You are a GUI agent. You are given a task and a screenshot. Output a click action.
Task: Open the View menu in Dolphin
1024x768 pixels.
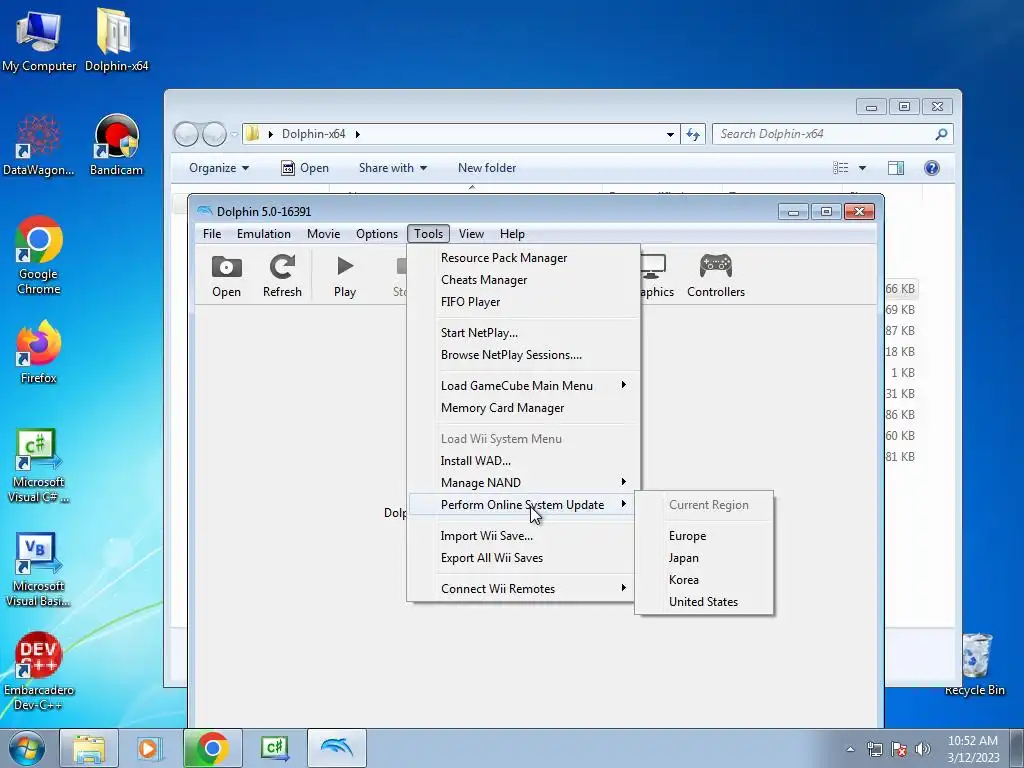pos(471,234)
